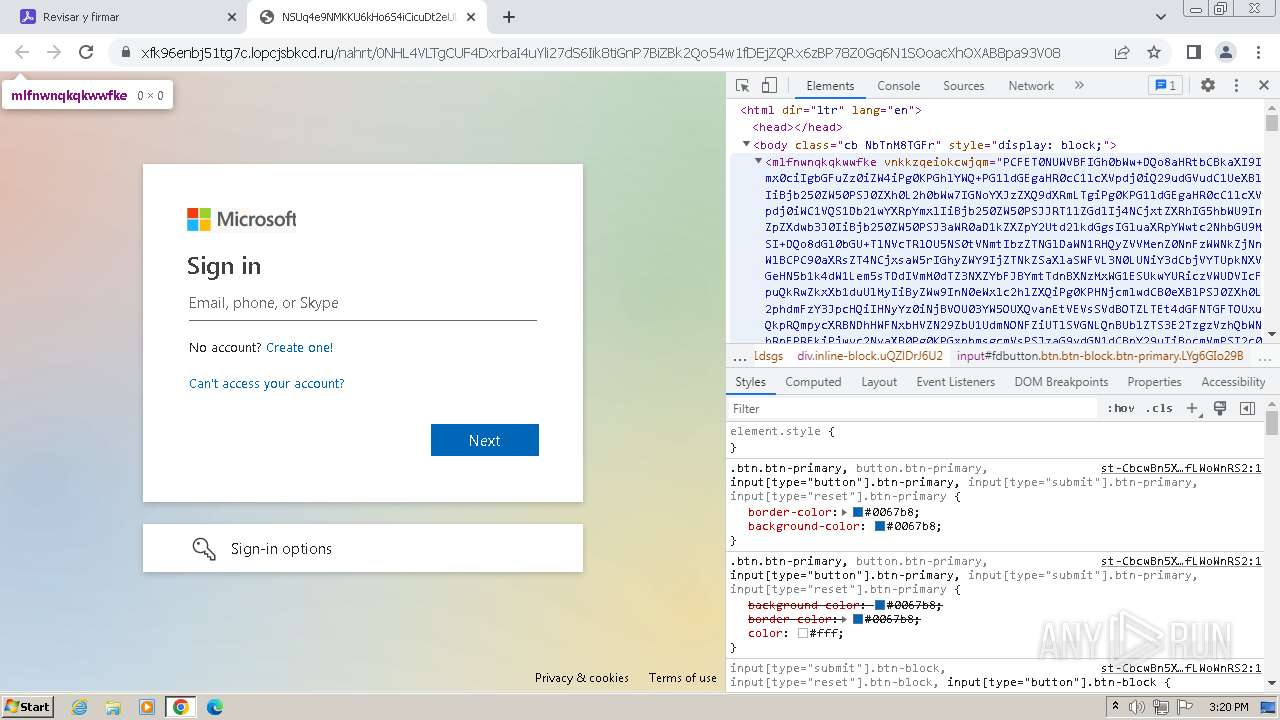Focus the styles Filter field
1280x720 pixels.
click(912, 408)
